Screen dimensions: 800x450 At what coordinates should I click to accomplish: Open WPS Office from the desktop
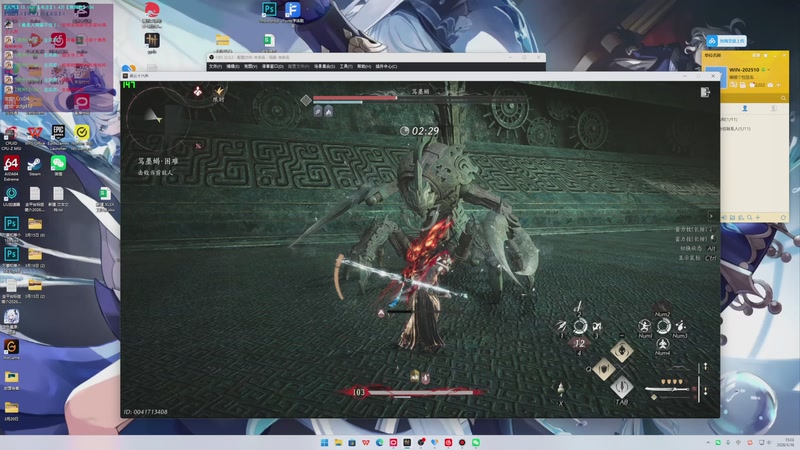click(34, 133)
